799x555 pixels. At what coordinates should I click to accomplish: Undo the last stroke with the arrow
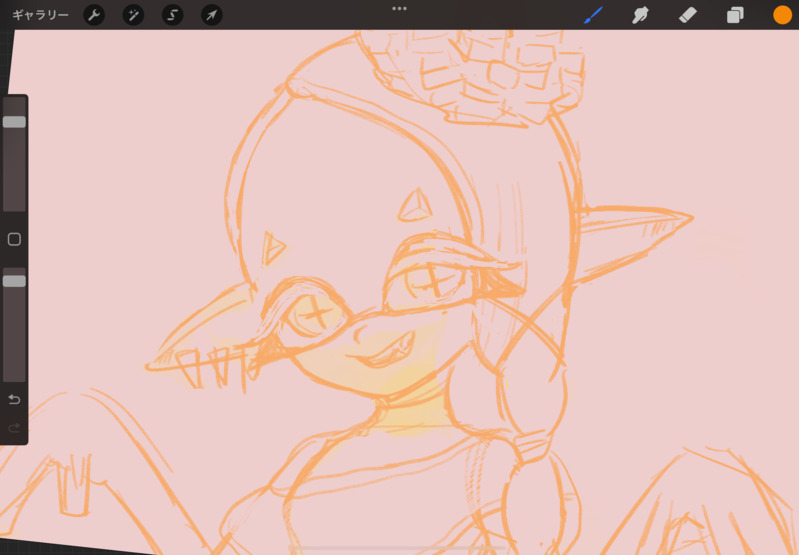pyautogui.click(x=14, y=399)
